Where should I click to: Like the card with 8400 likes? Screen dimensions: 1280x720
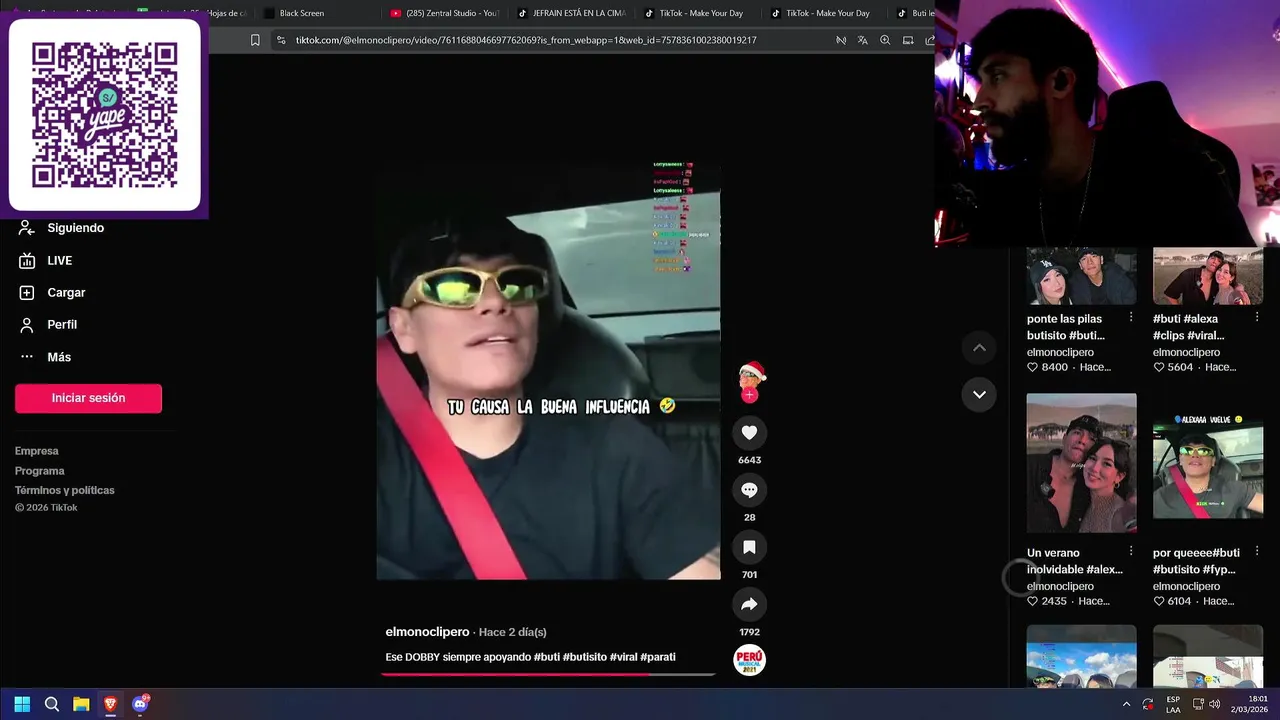tap(1032, 367)
